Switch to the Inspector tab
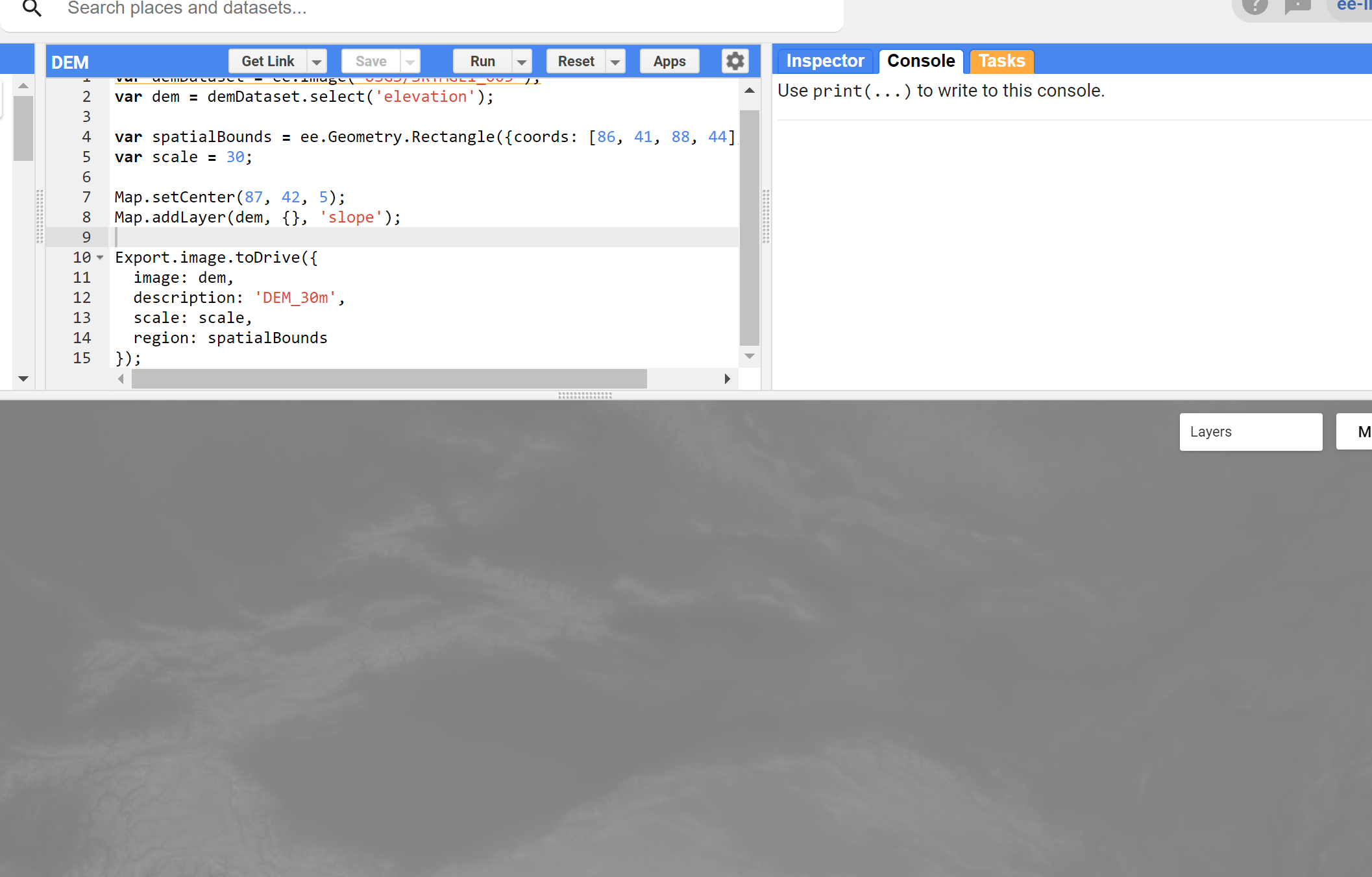This screenshot has height=877, width=1372. [x=825, y=61]
